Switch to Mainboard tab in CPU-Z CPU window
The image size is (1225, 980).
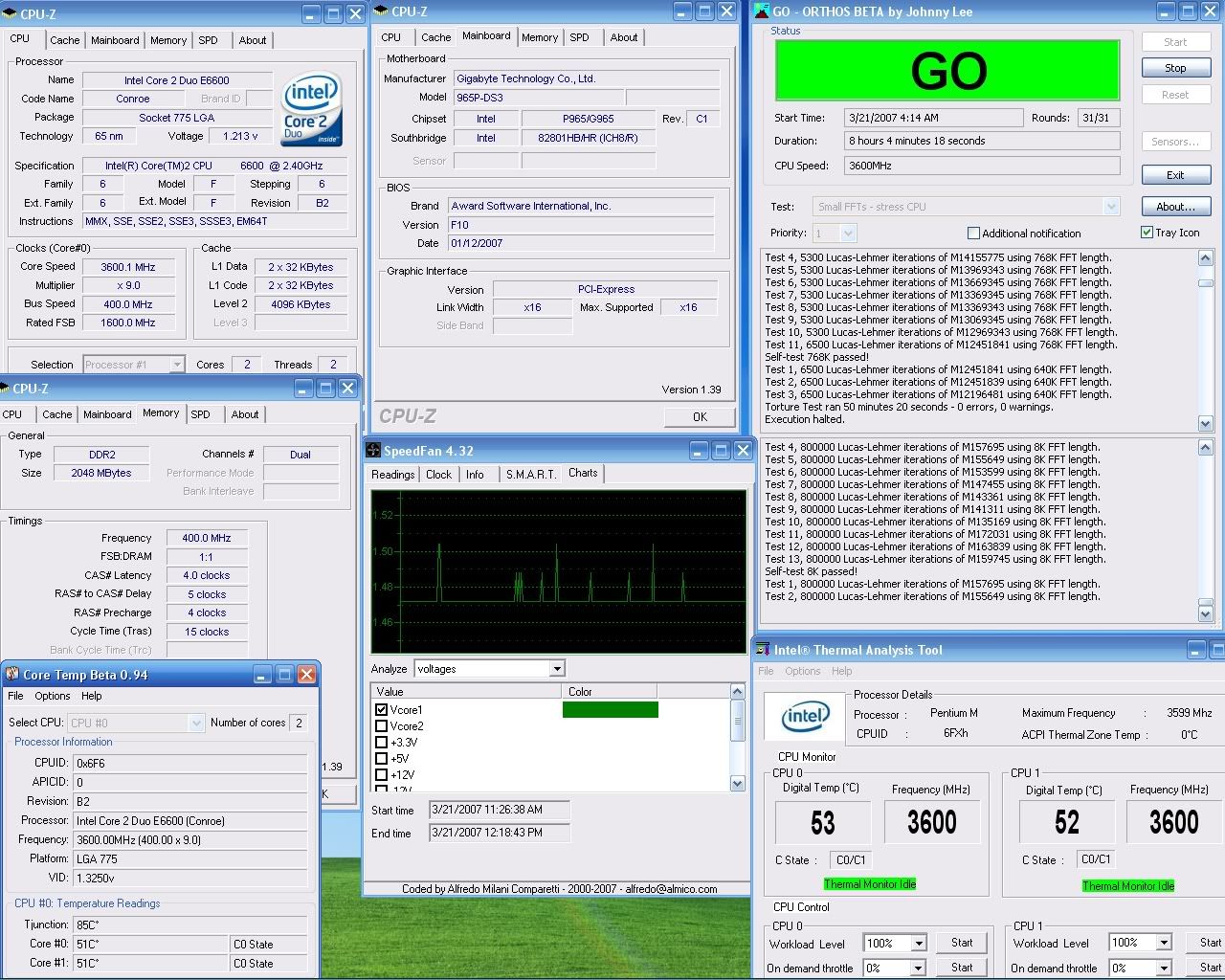(x=115, y=40)
